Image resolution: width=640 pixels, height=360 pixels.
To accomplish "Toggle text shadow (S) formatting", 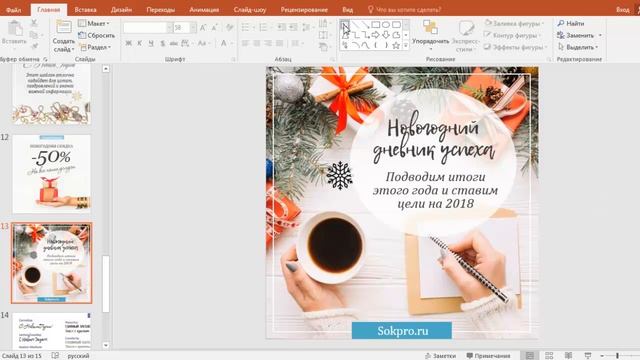I will click(162, 43).
